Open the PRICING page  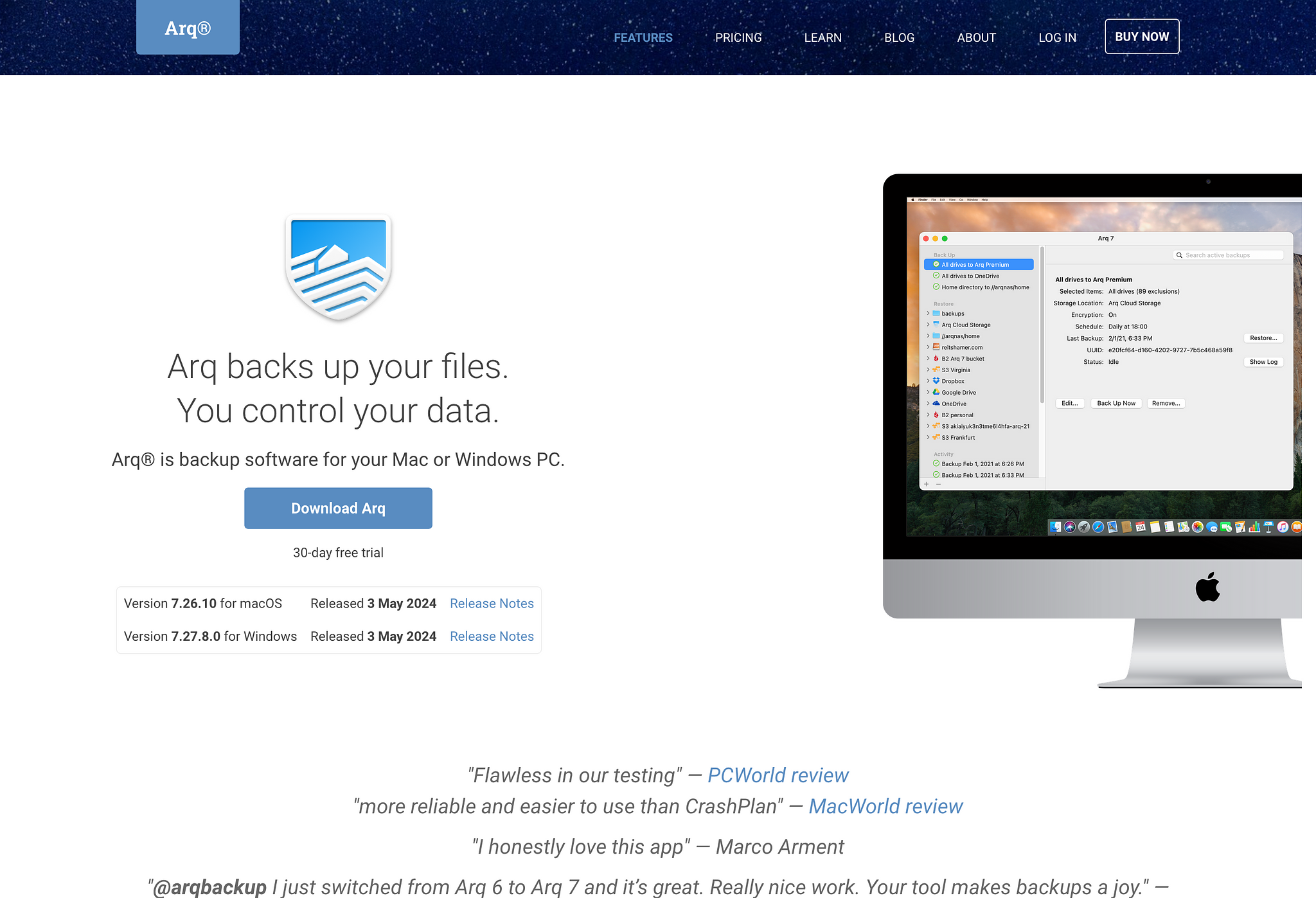[x=738, y=38]
